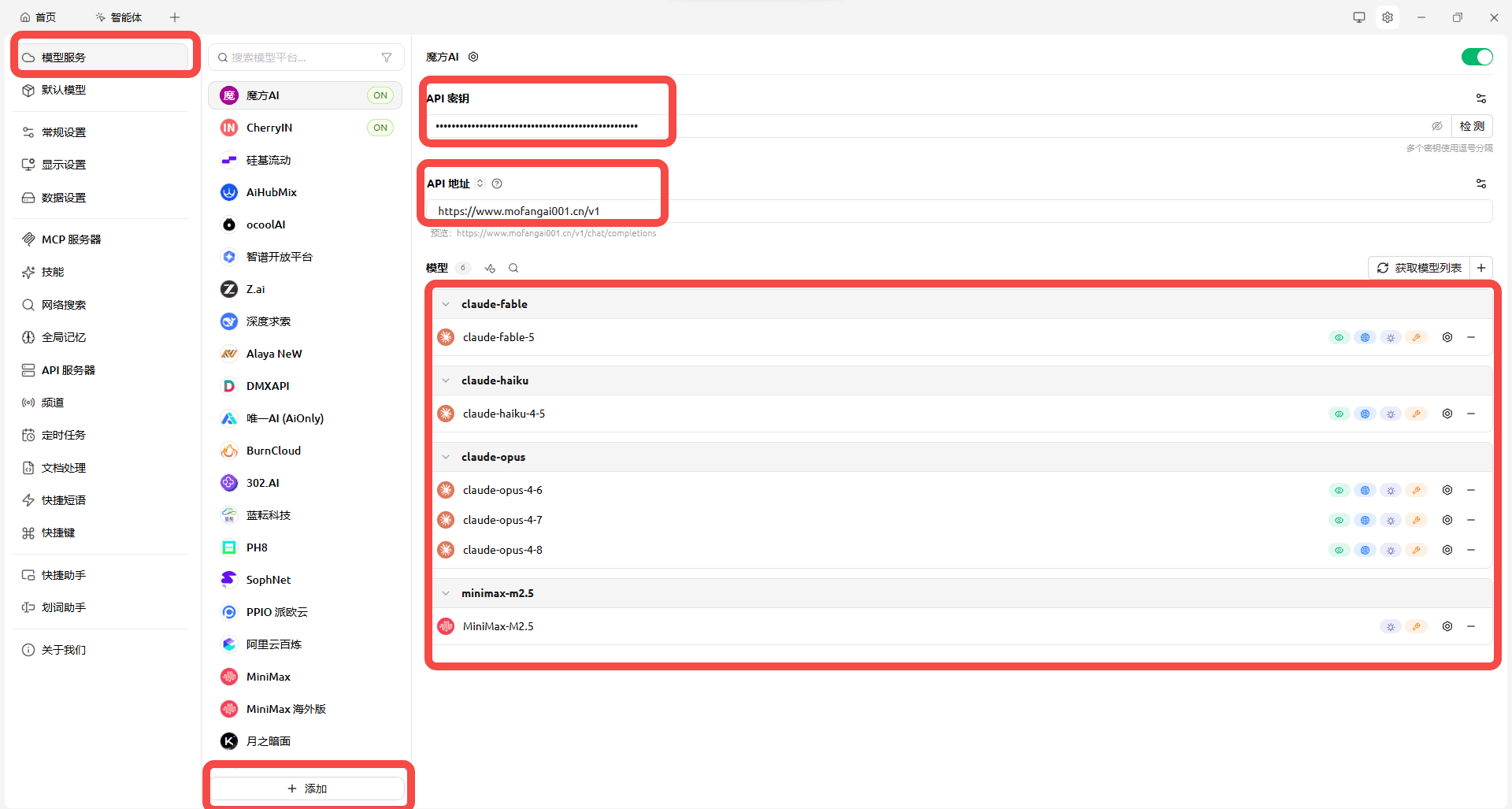Toggle the 魔方AI provider enable switch

1477,57
